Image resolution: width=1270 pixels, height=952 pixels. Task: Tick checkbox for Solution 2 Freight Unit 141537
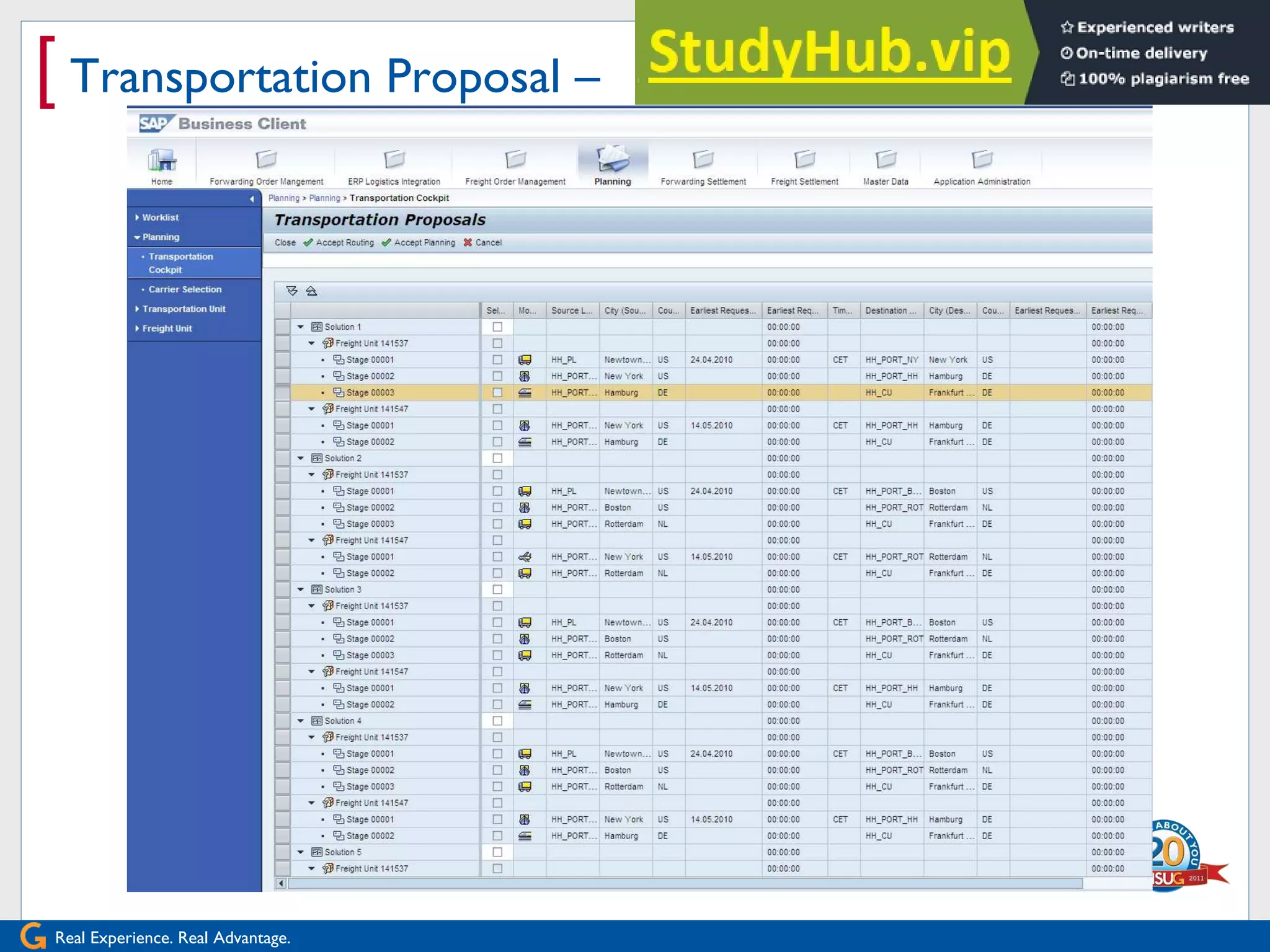pyautogui.click(x=497, y=475)
